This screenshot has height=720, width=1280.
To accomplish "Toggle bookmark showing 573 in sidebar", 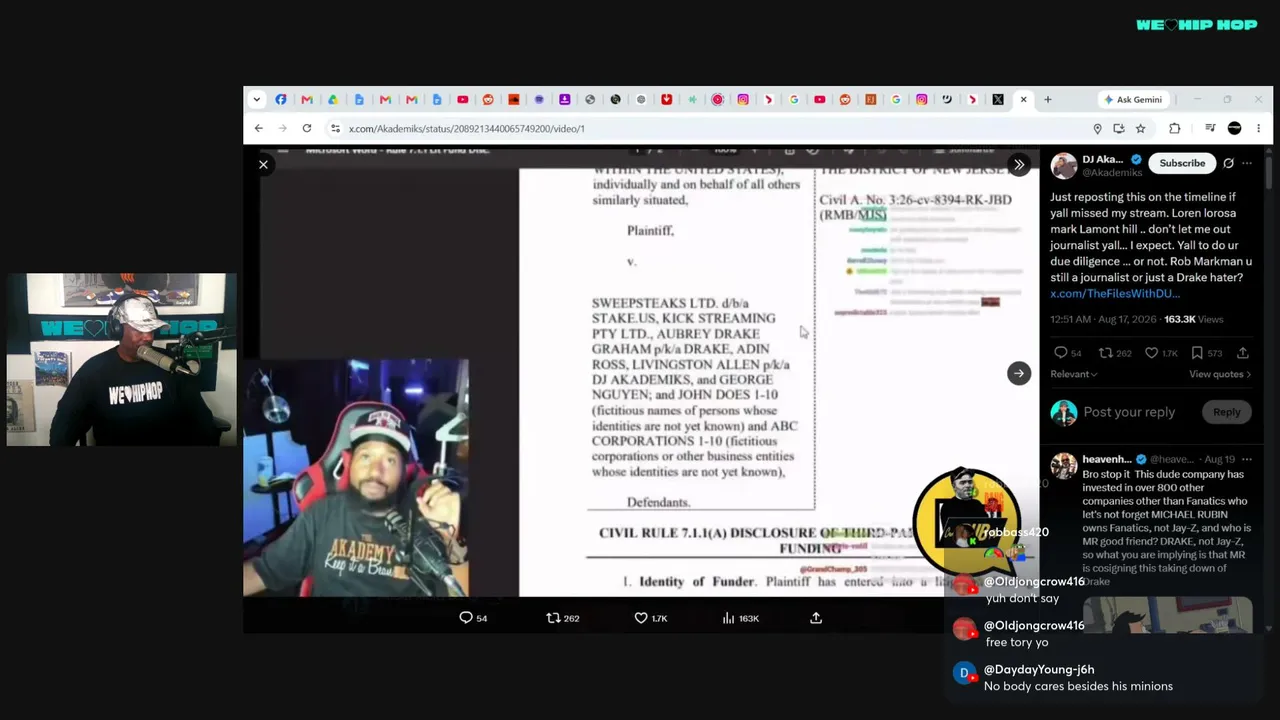I will [1197, 353].
